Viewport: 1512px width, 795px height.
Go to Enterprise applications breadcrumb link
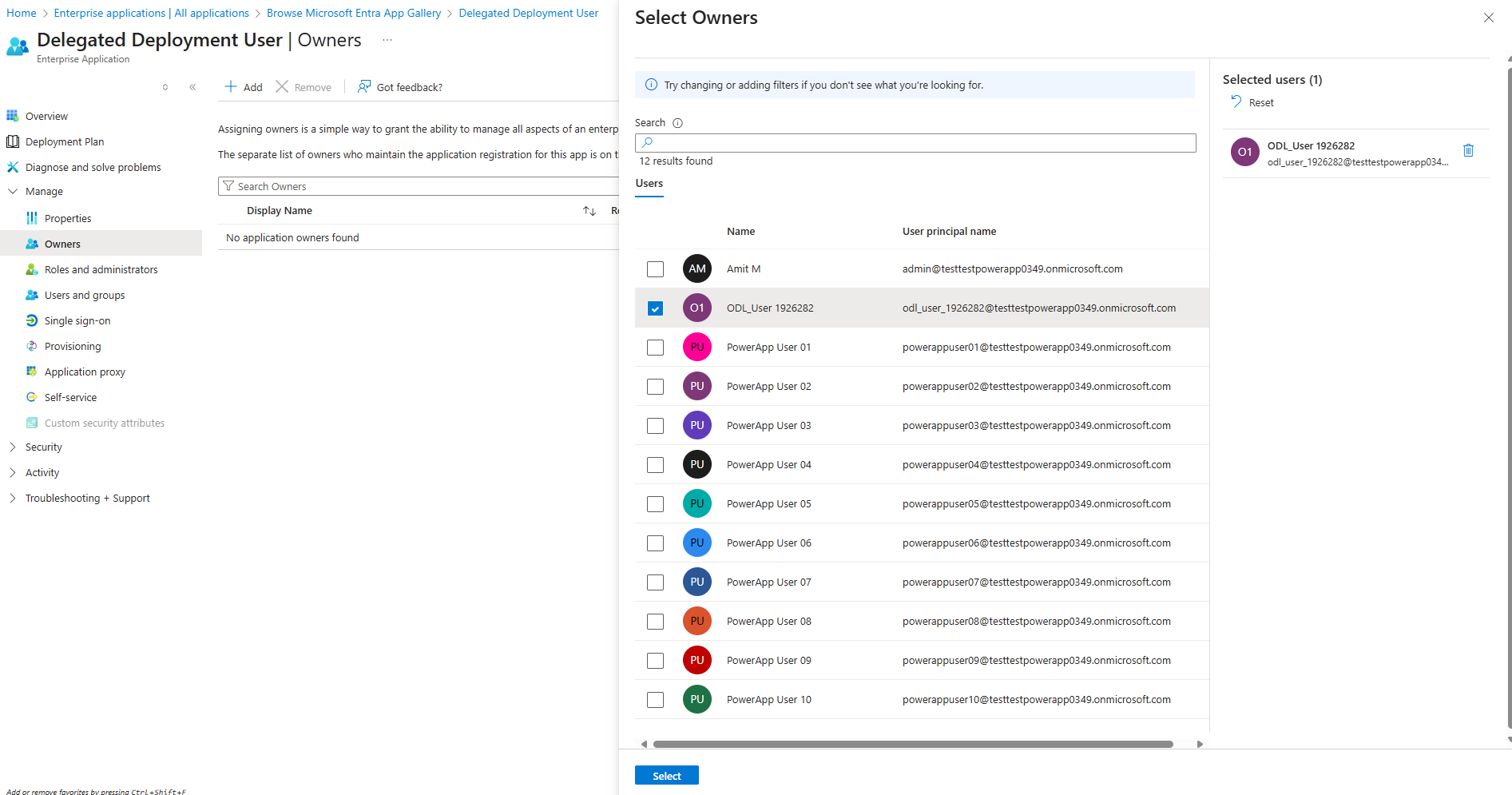(151, 13)
